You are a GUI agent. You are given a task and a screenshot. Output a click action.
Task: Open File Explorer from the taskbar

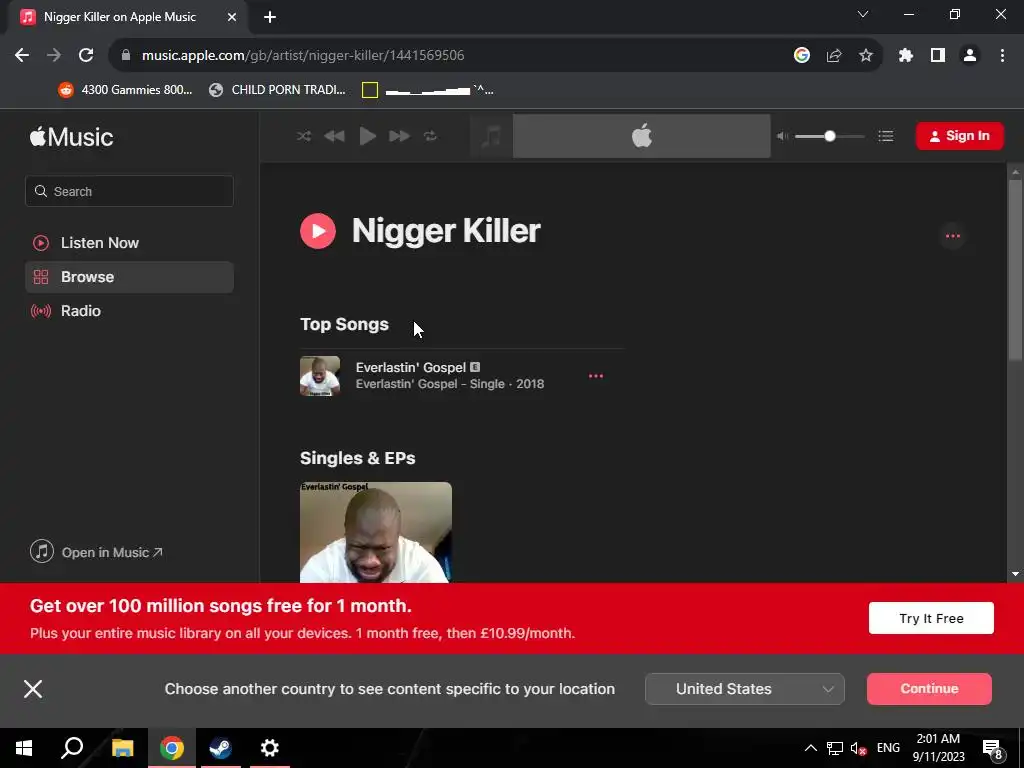pyautogui.click(x=123, y=748)
